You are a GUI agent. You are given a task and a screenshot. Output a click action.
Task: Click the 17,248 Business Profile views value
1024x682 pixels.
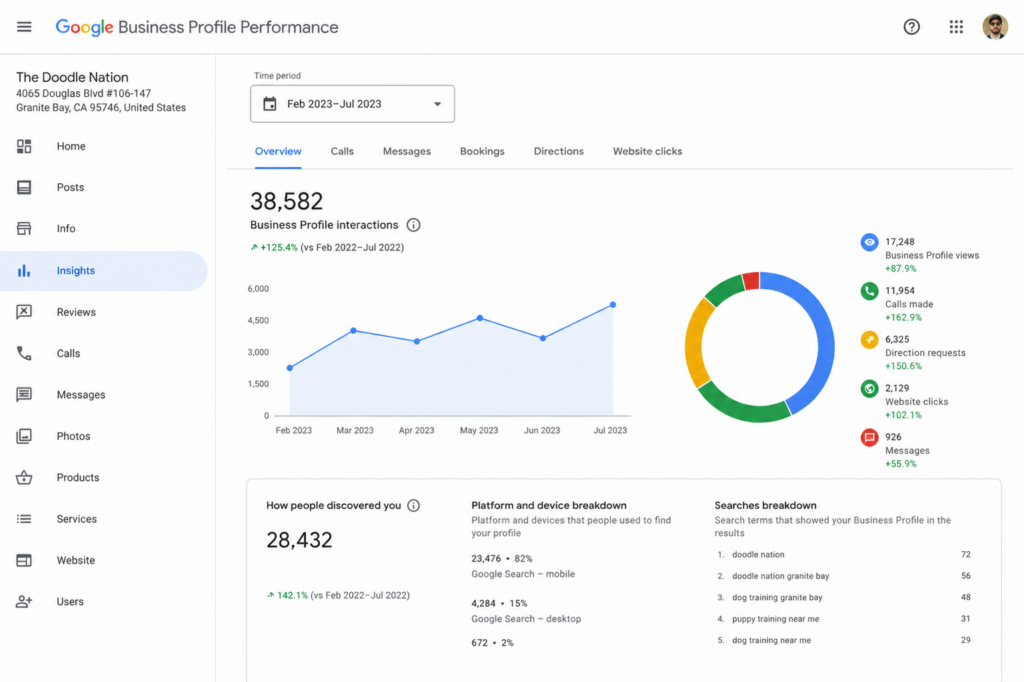900,242
